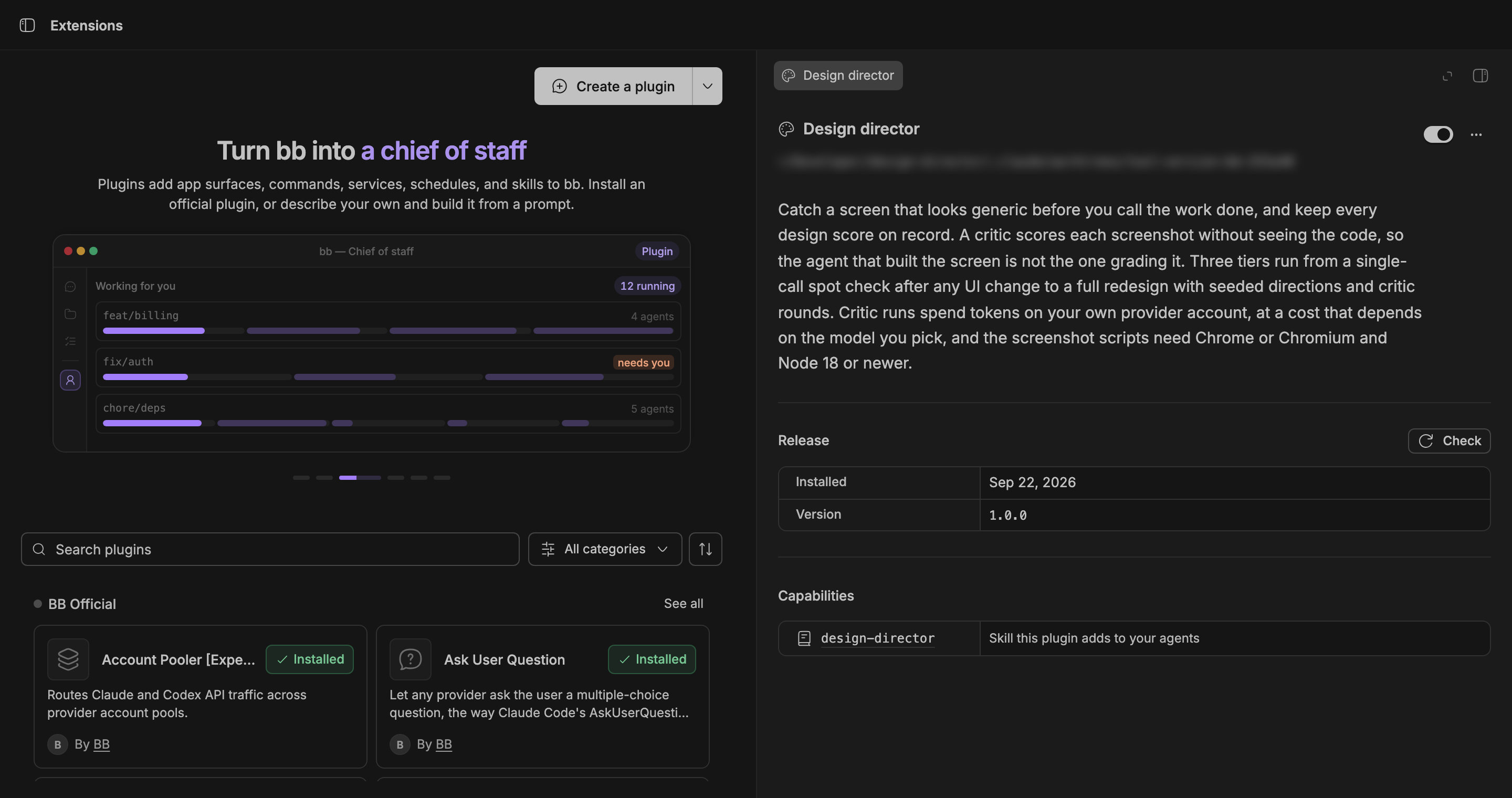The image size is (1512, 798).
Task: Click the folder icon in preview sidebar
Action: 70,314
